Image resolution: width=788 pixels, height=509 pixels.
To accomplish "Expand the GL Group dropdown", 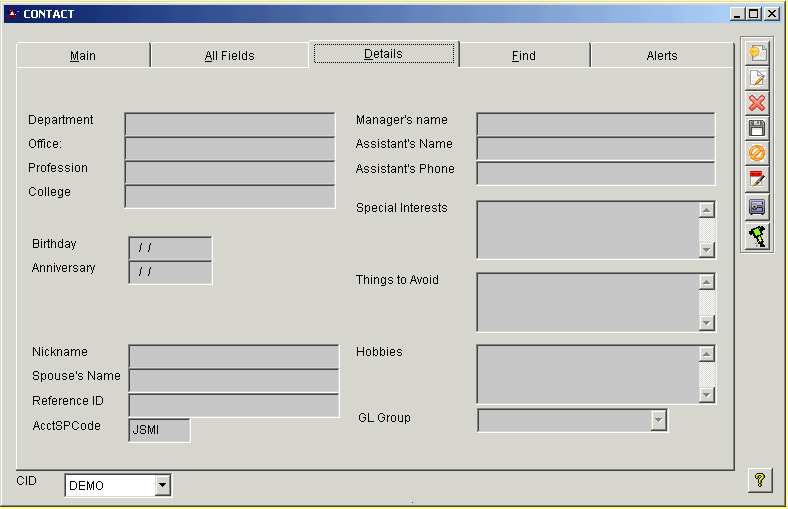I will tap(658, 420).
